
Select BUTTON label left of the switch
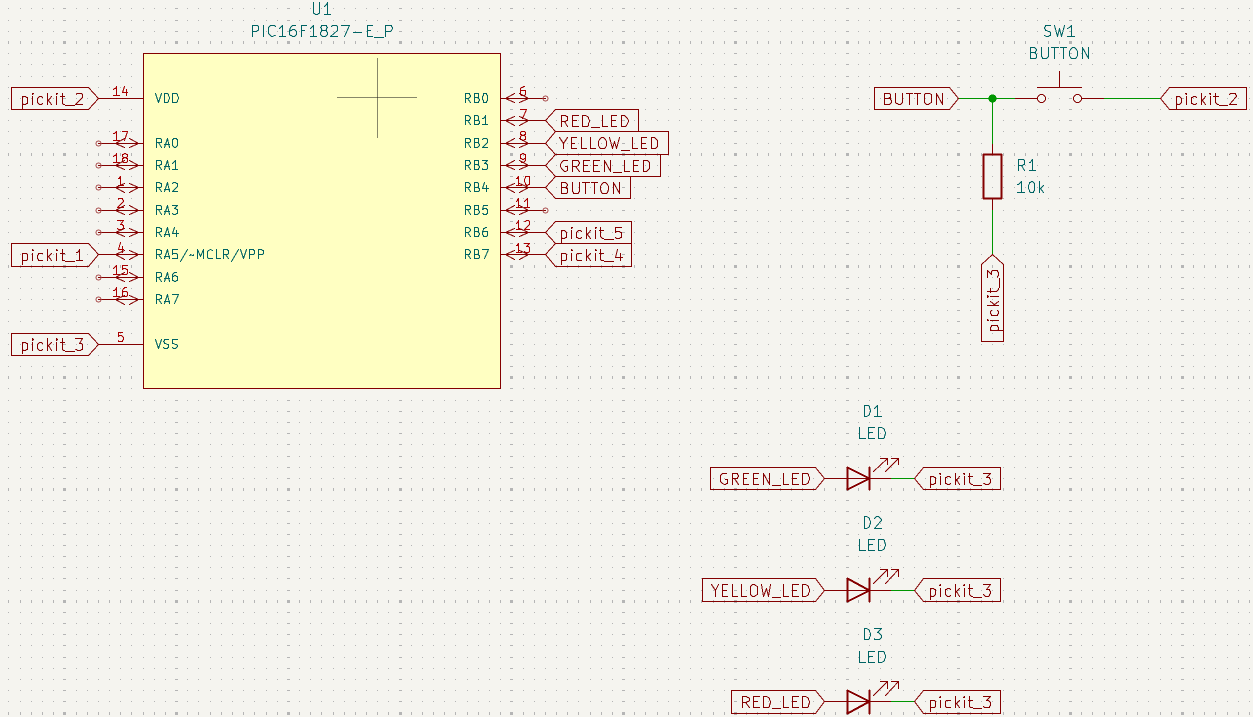pos(915,99)
